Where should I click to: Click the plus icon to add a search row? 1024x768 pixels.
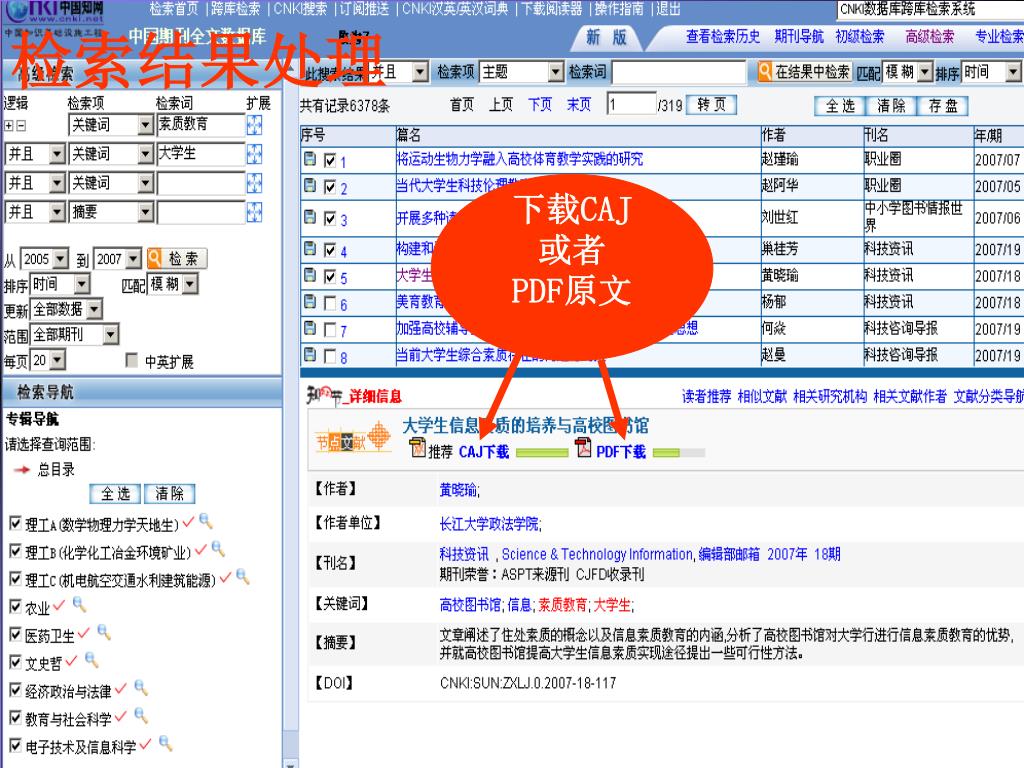[x=9, y=125]
